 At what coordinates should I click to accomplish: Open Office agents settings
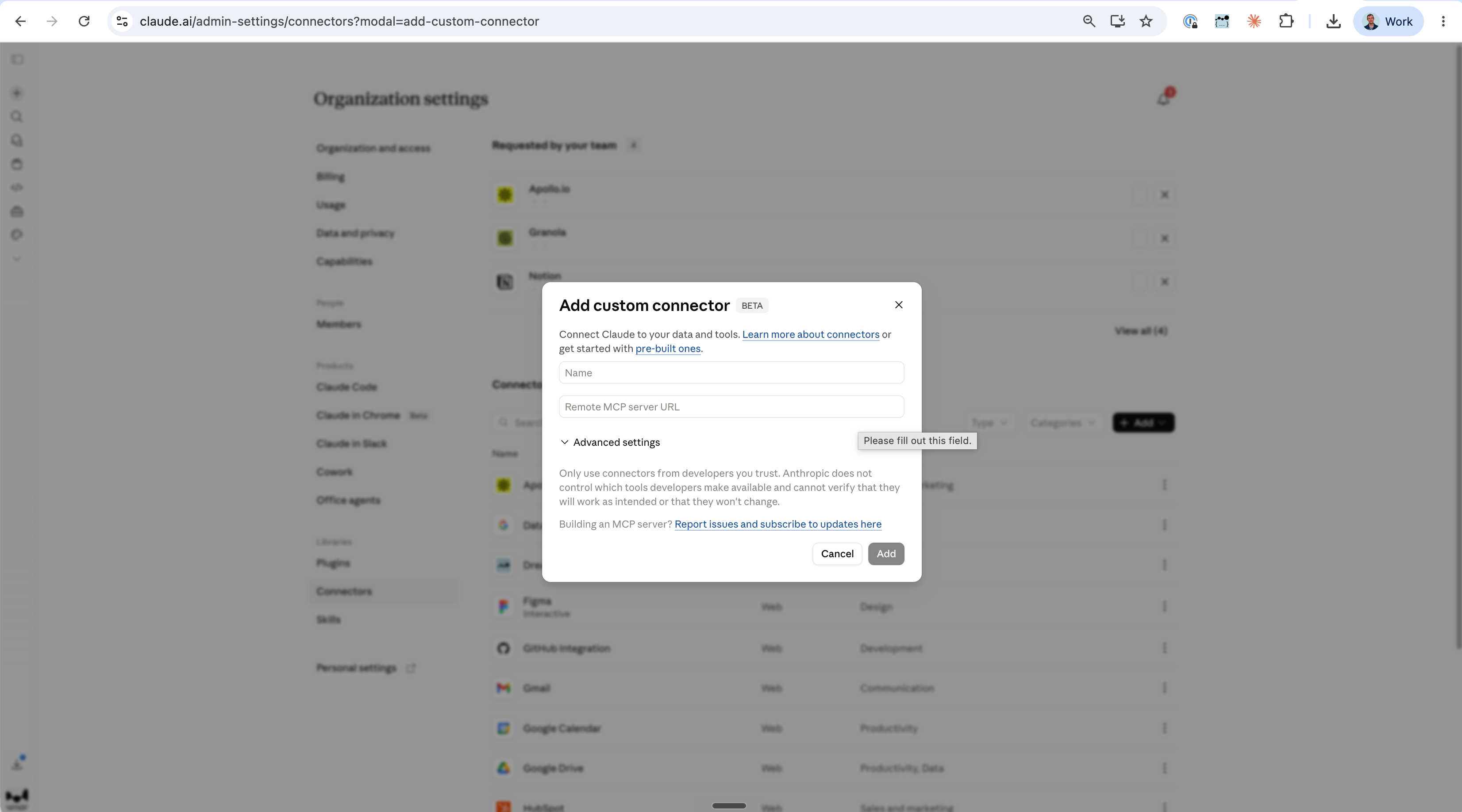348,501
